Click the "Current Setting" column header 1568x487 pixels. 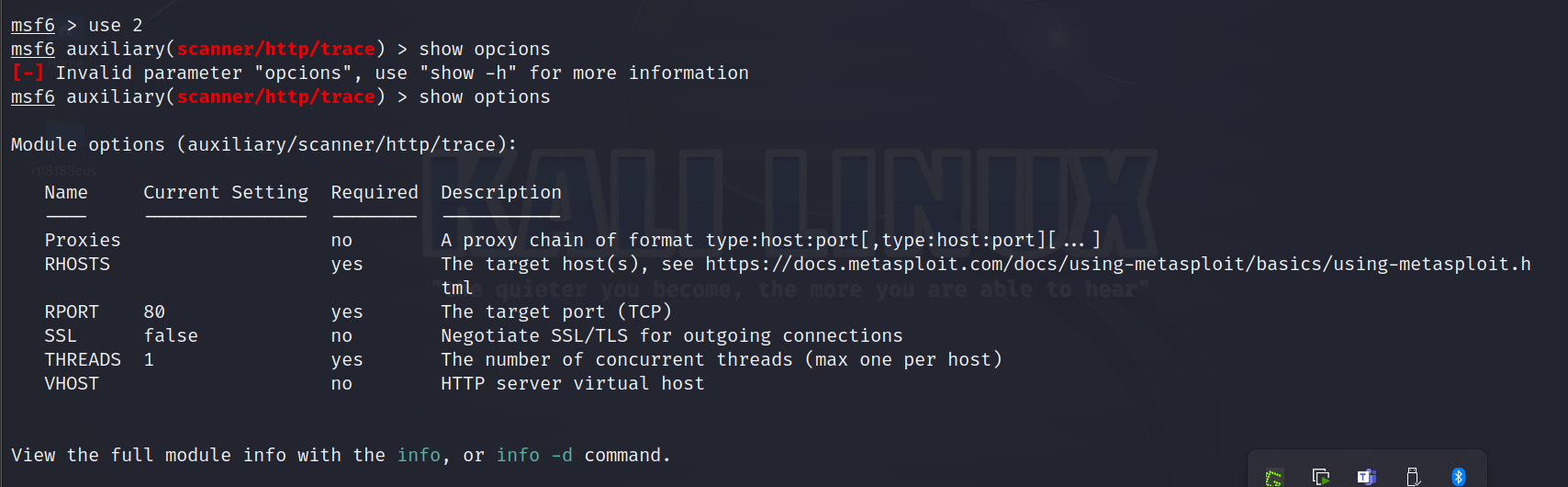click(x=226, y=193)
